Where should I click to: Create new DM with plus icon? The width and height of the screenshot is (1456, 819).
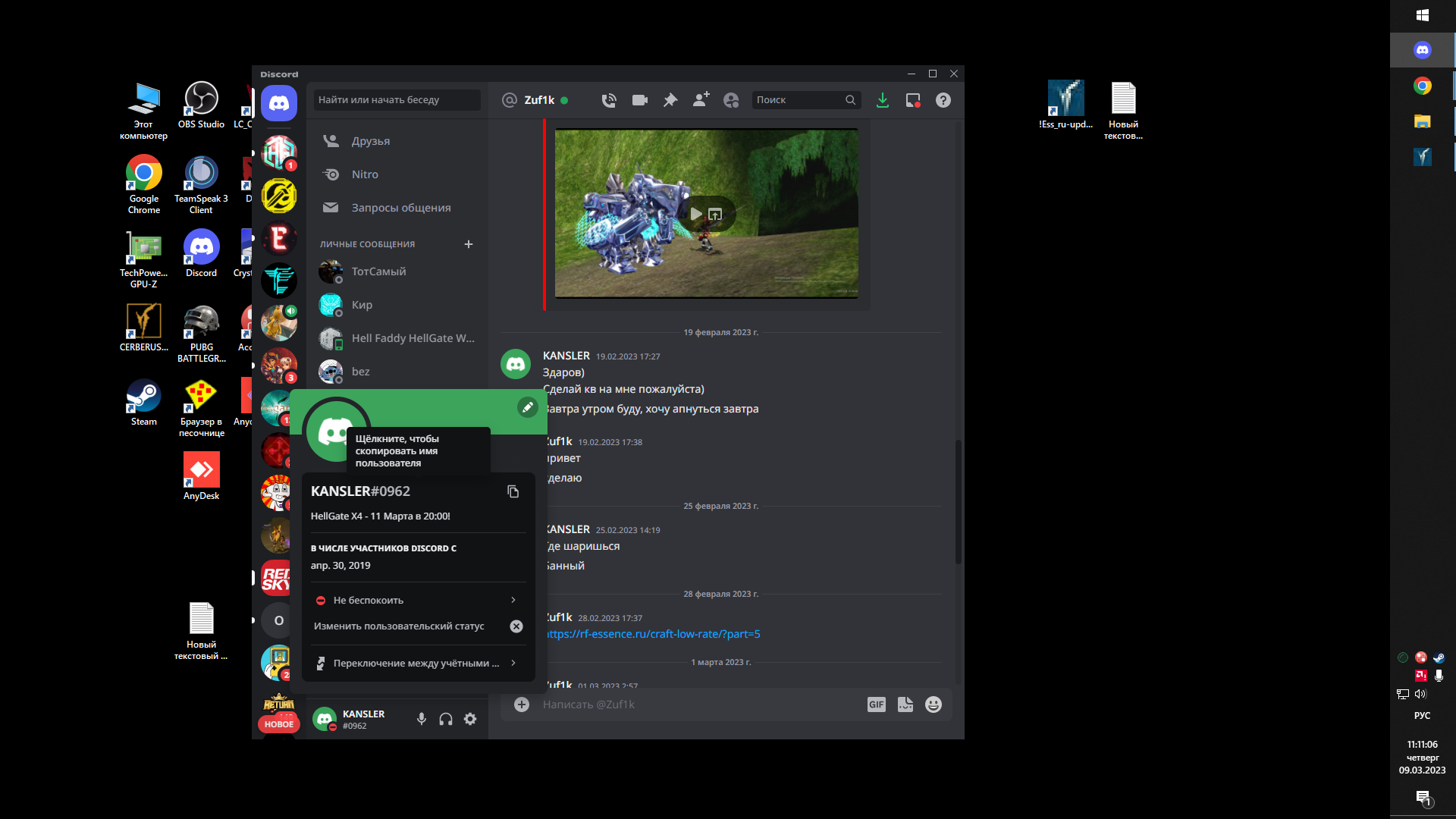469,244
